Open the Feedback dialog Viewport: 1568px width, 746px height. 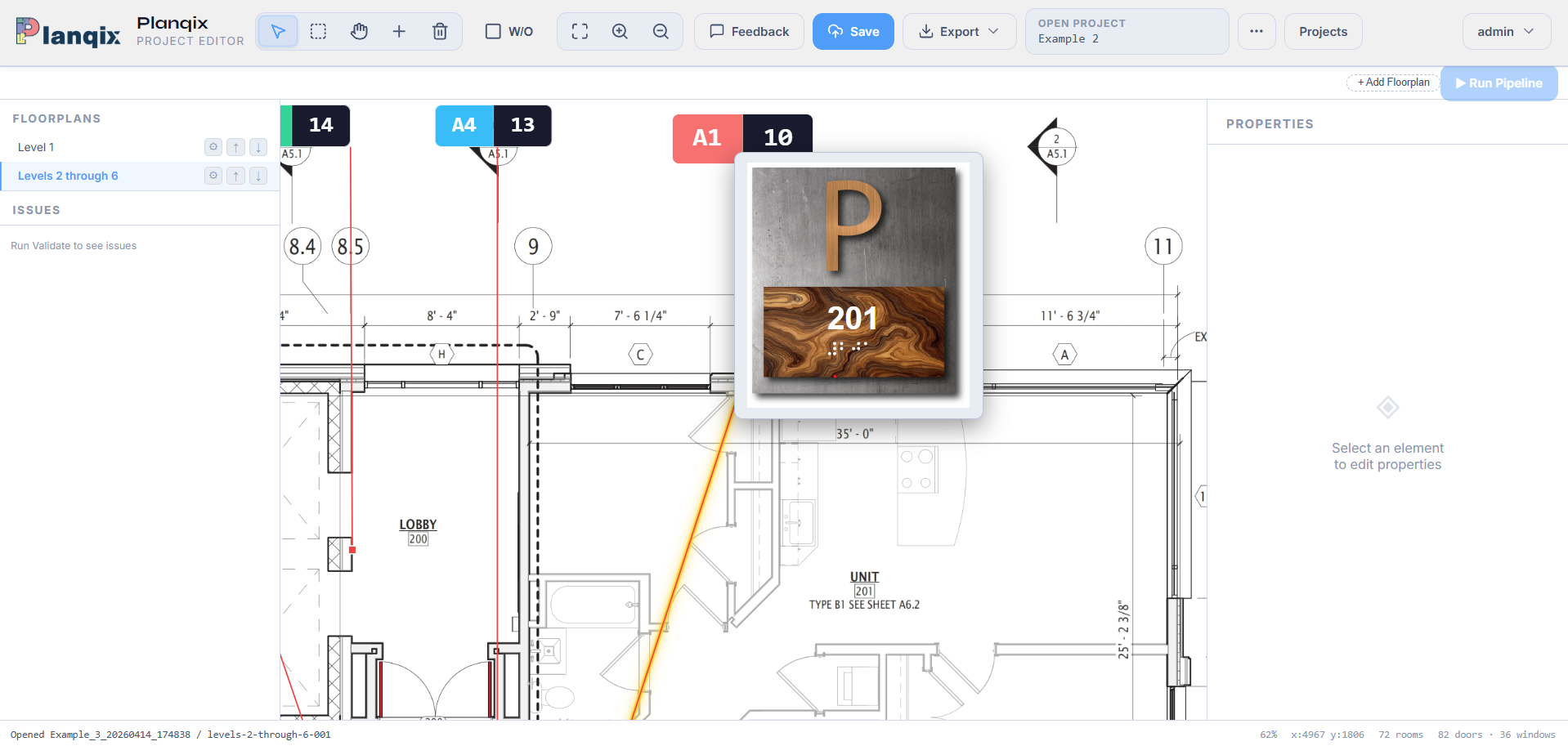pyautogui.click(x=749, y=32)
